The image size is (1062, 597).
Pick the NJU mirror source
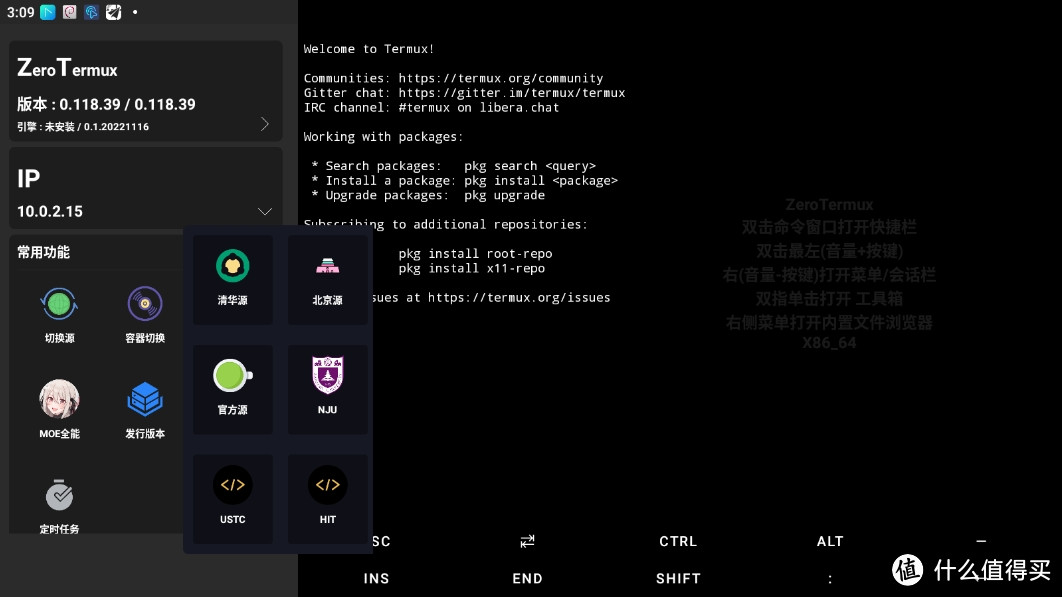click(328, 389)
